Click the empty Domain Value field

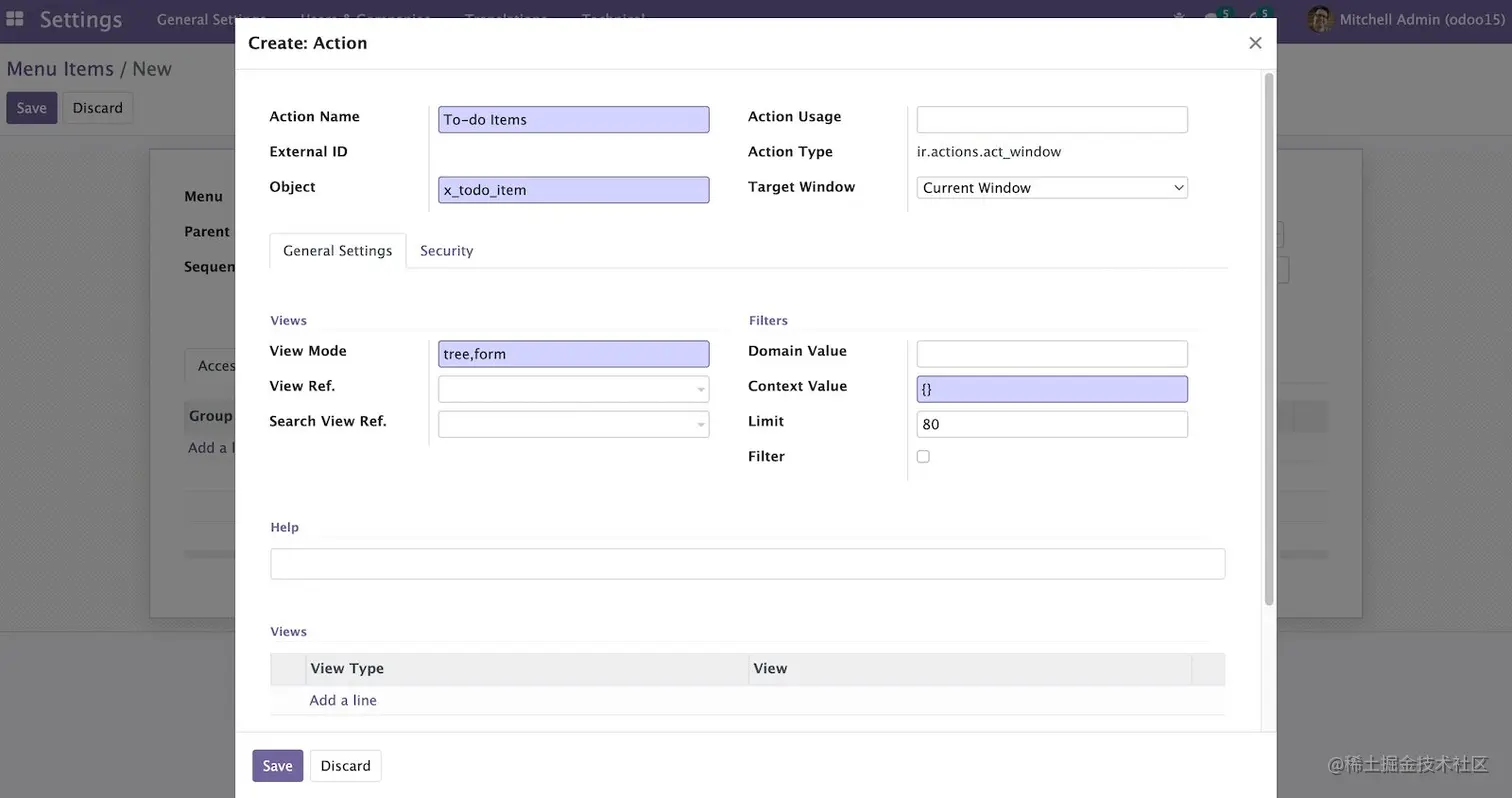point(1051,353)
